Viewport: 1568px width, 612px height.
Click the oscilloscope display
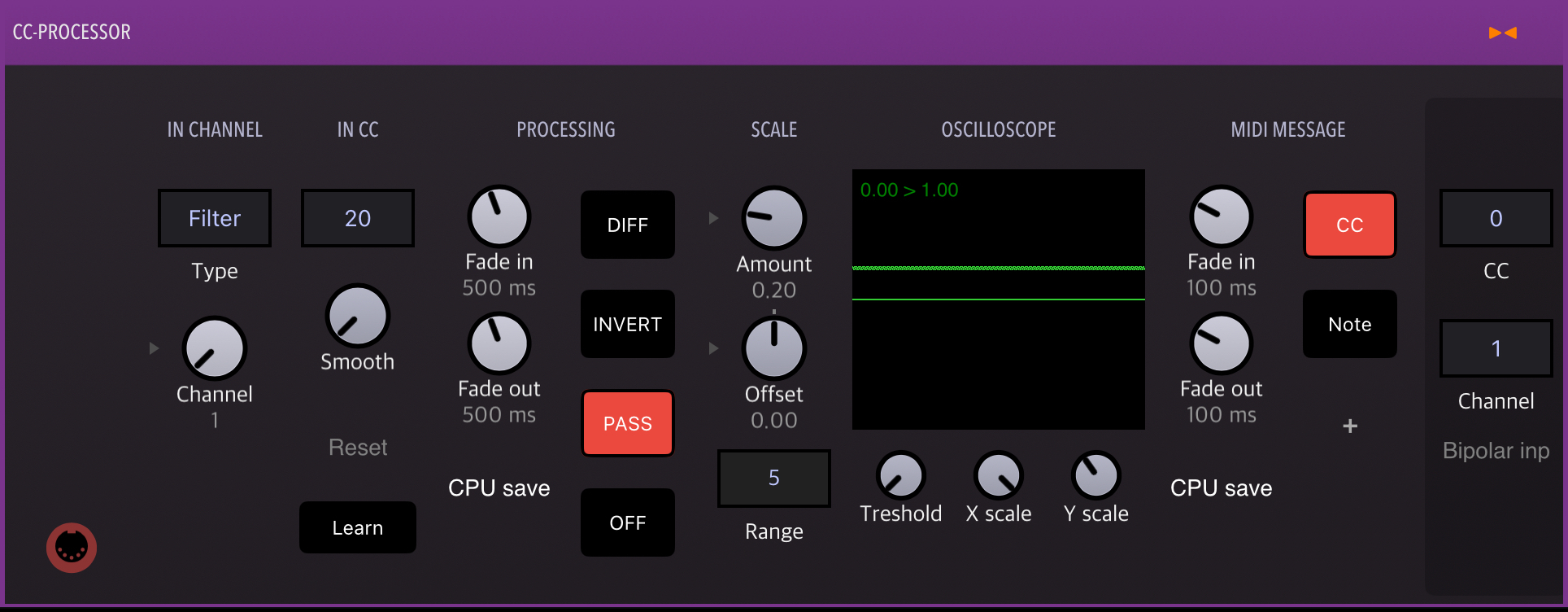click(x=999, y=299)
